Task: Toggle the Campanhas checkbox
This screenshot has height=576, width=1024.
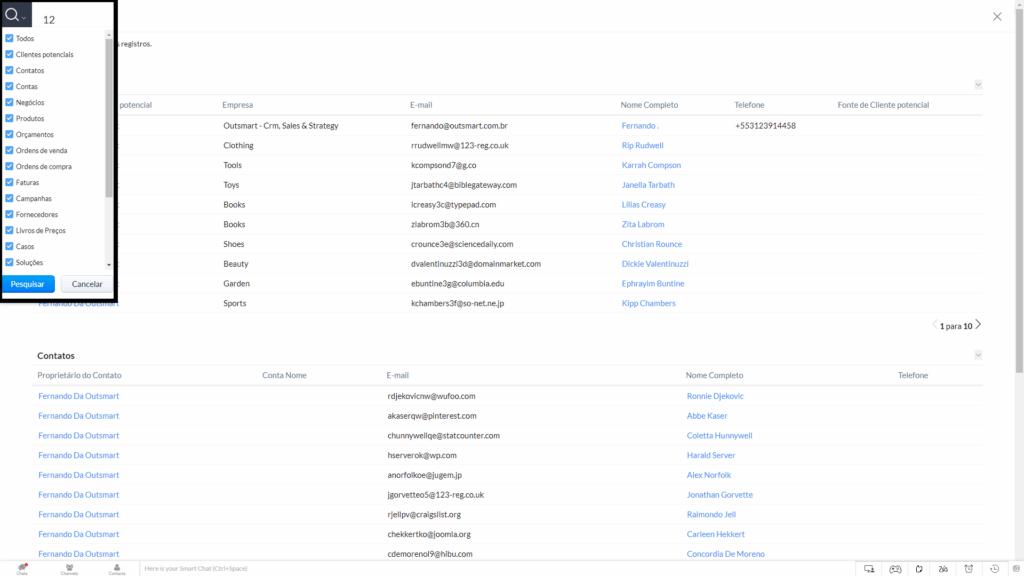Action: (x=9, y=199)
